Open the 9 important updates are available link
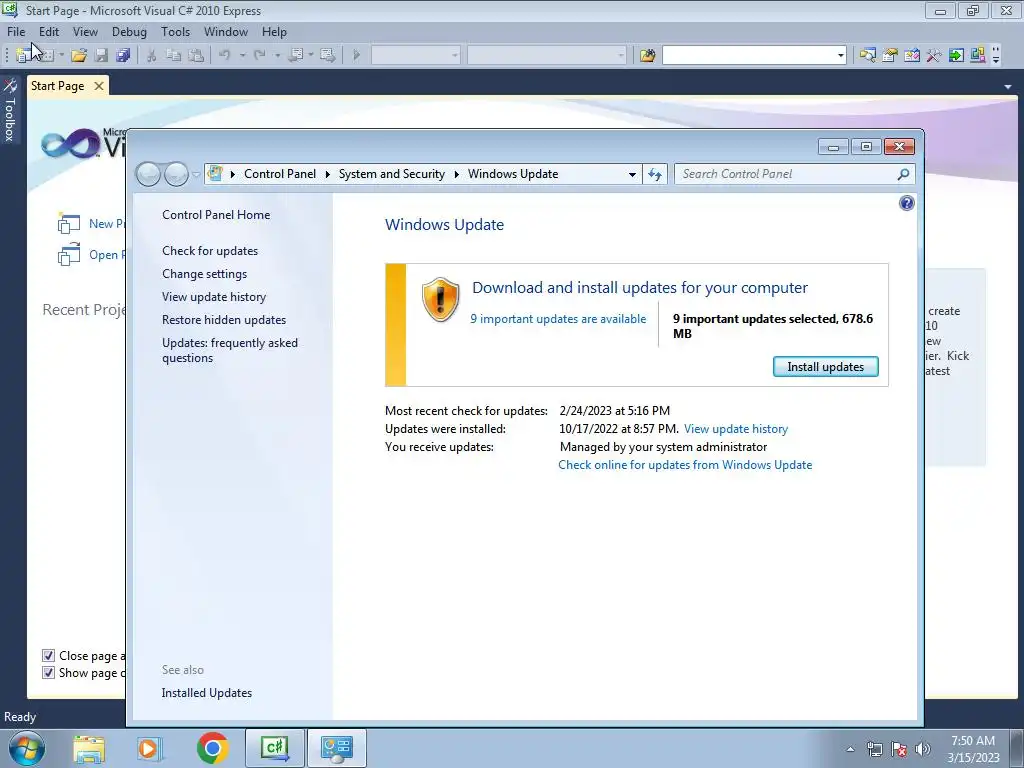Viewport: 1024px width, 768px height. tap(558, 319)
